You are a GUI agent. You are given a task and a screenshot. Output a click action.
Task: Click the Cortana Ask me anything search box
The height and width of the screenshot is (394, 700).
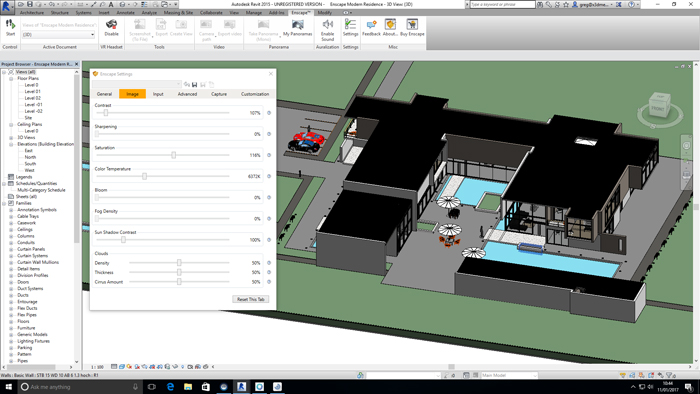click(79, 387)
